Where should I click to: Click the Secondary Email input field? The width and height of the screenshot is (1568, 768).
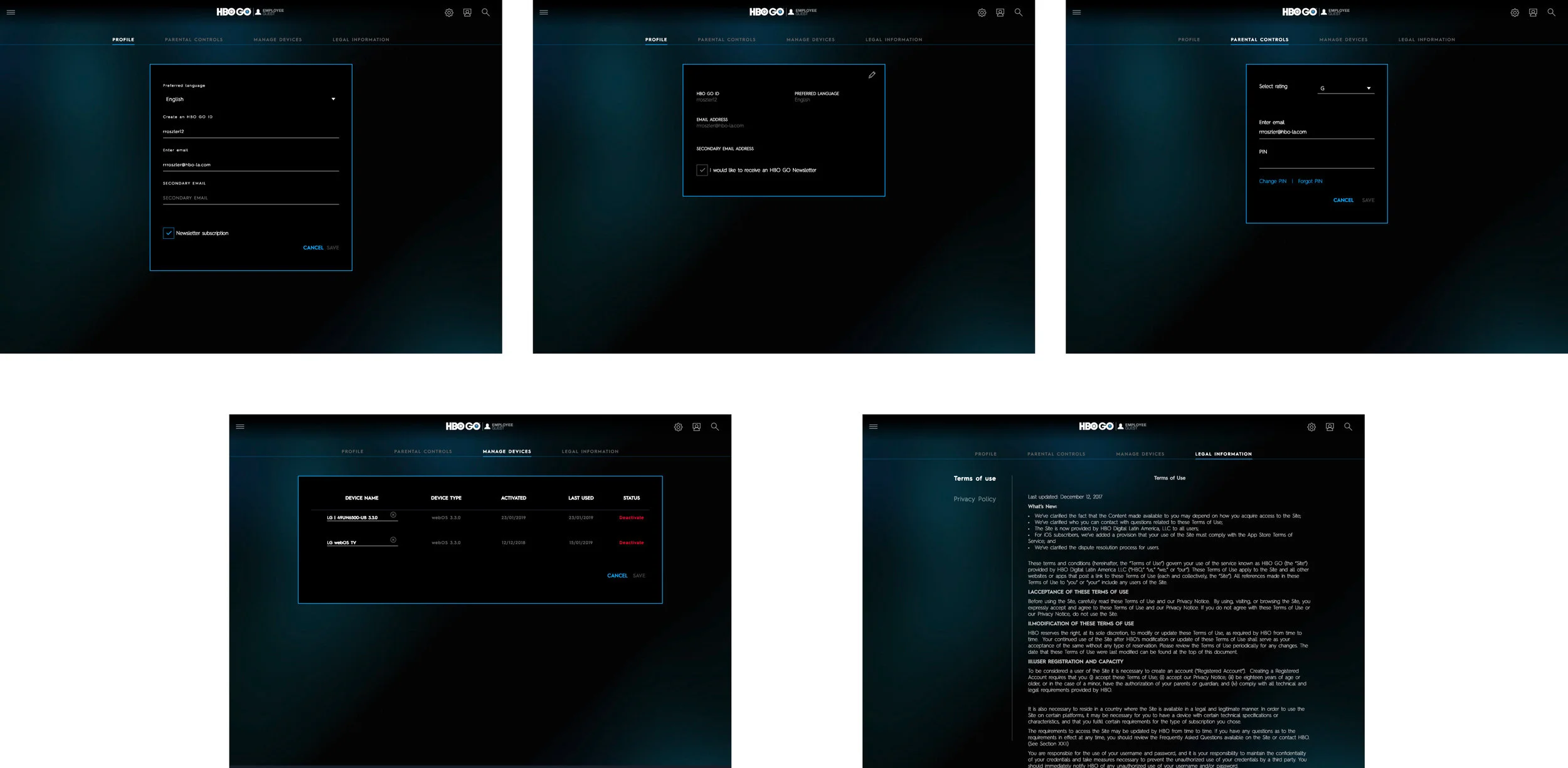tap(250, 198)
